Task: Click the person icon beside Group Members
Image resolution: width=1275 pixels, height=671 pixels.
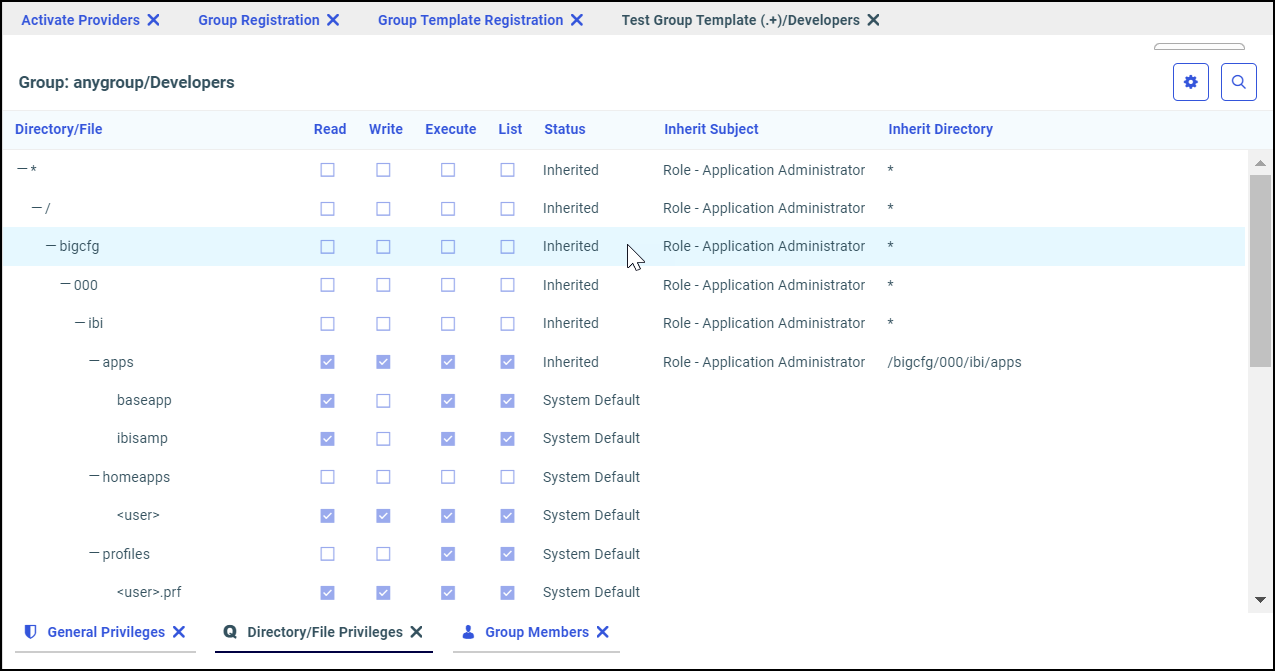Action: [x=468, y=631]
